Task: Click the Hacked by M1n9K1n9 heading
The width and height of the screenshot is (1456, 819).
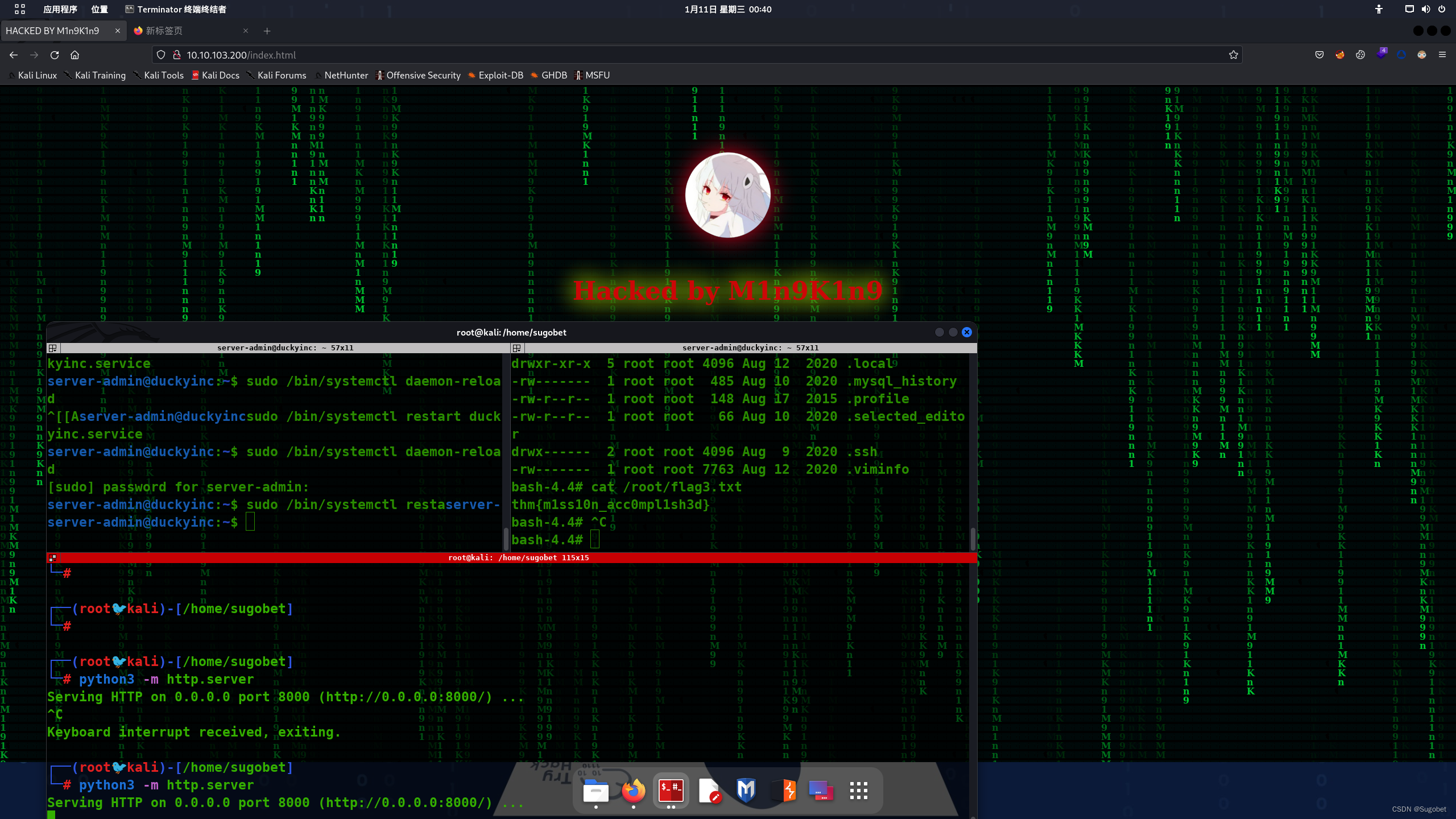Action: [728, 291]
